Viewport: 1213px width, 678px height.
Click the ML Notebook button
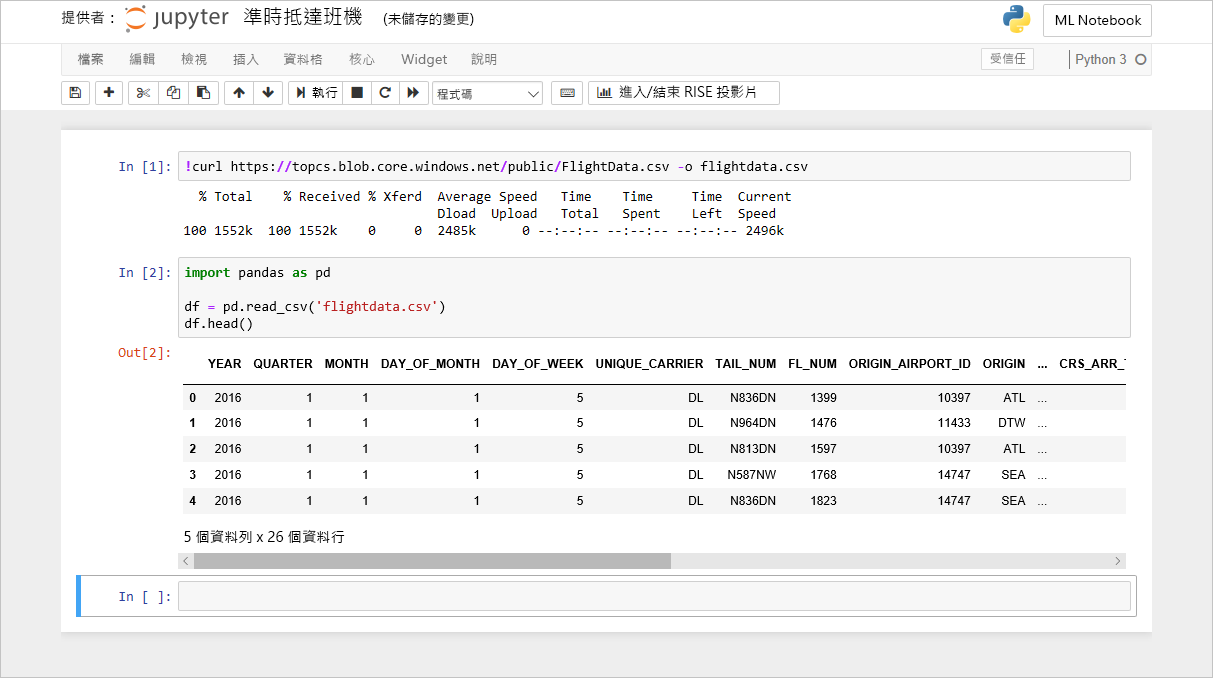click(1097, 20)
